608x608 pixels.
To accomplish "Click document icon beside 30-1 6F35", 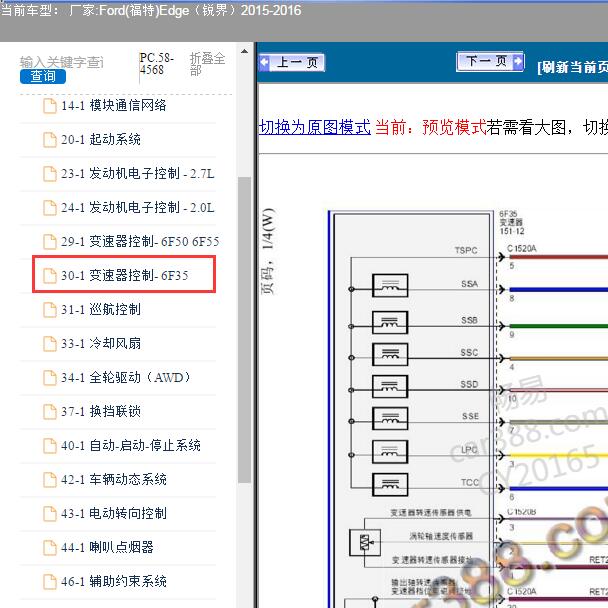I will coord(50,276).
